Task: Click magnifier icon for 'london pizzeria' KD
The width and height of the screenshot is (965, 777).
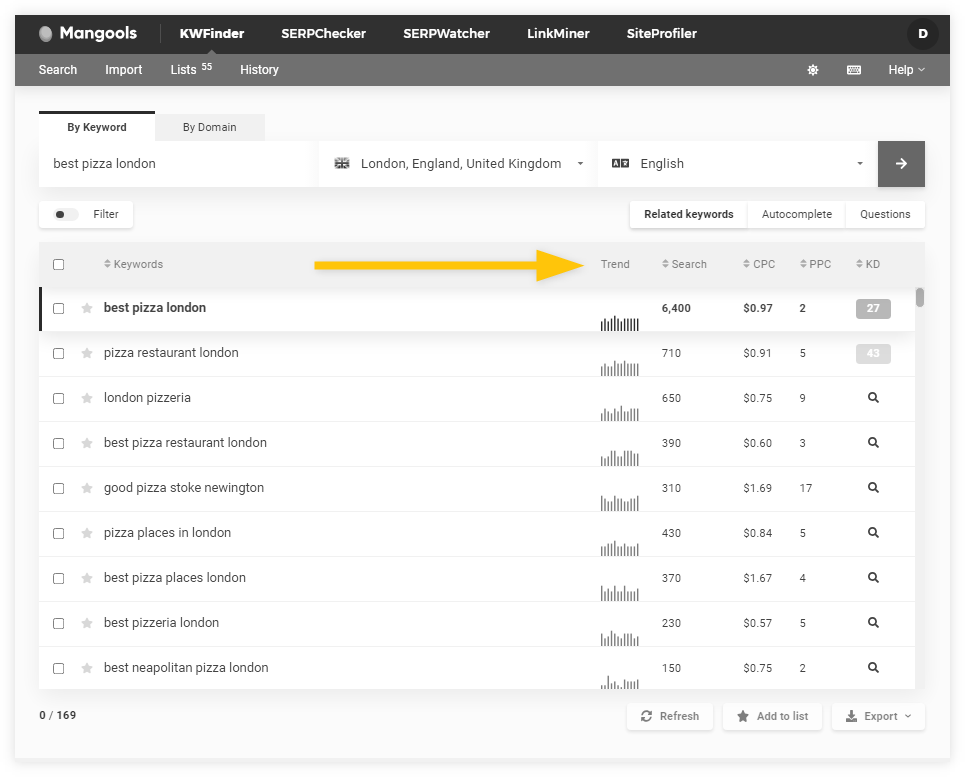Action: click(x=873, y=398)
